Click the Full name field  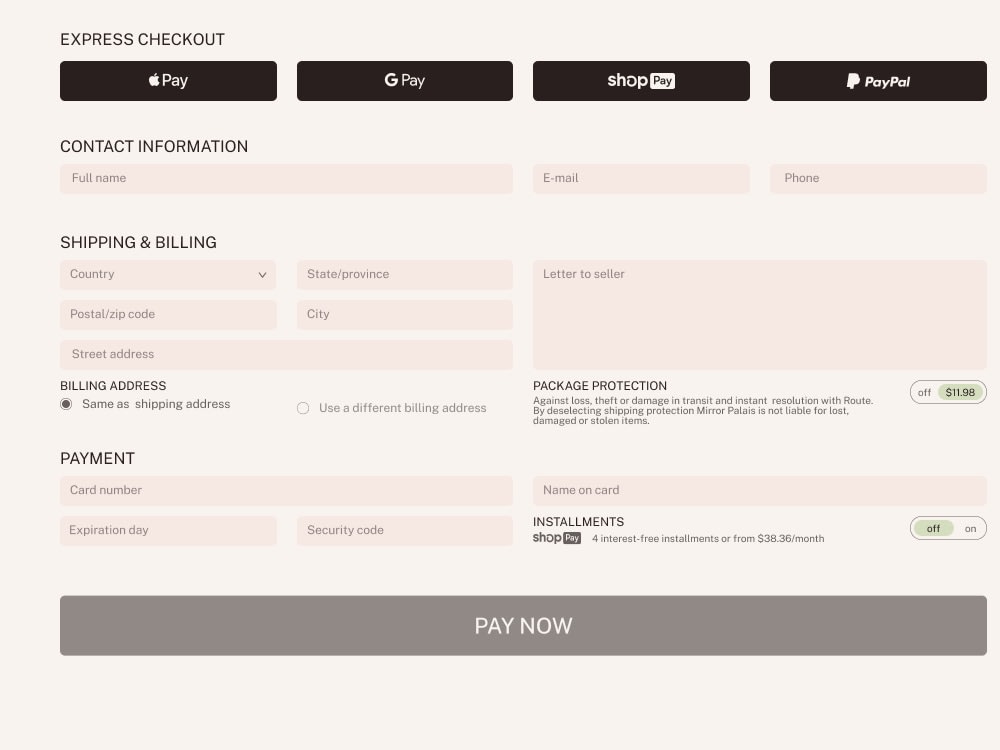coord(286,179)
